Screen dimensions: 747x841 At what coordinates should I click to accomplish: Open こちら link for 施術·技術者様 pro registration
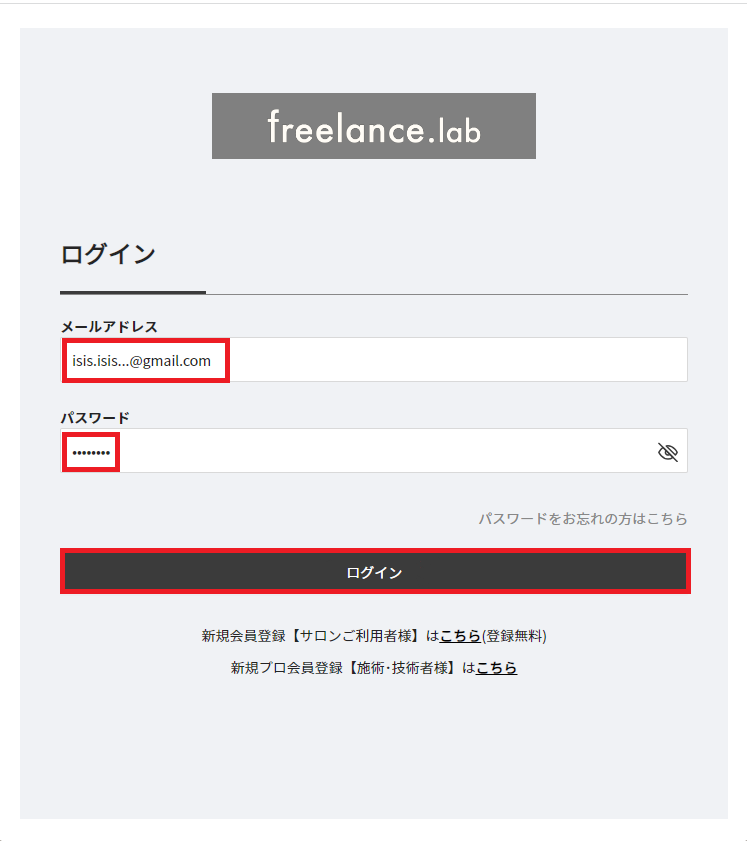click(496, 668)
